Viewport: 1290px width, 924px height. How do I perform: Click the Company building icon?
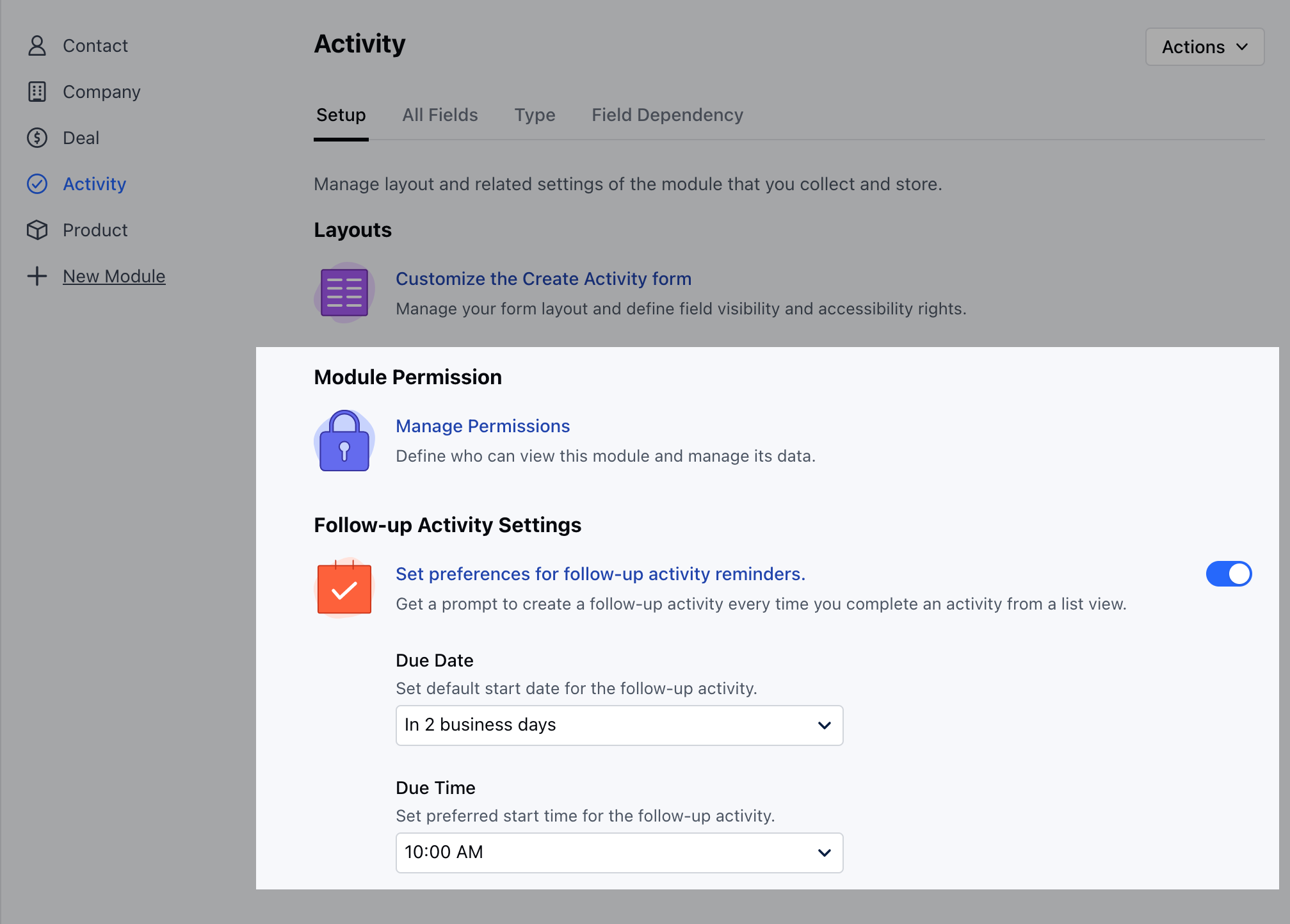tap(37, 92)
